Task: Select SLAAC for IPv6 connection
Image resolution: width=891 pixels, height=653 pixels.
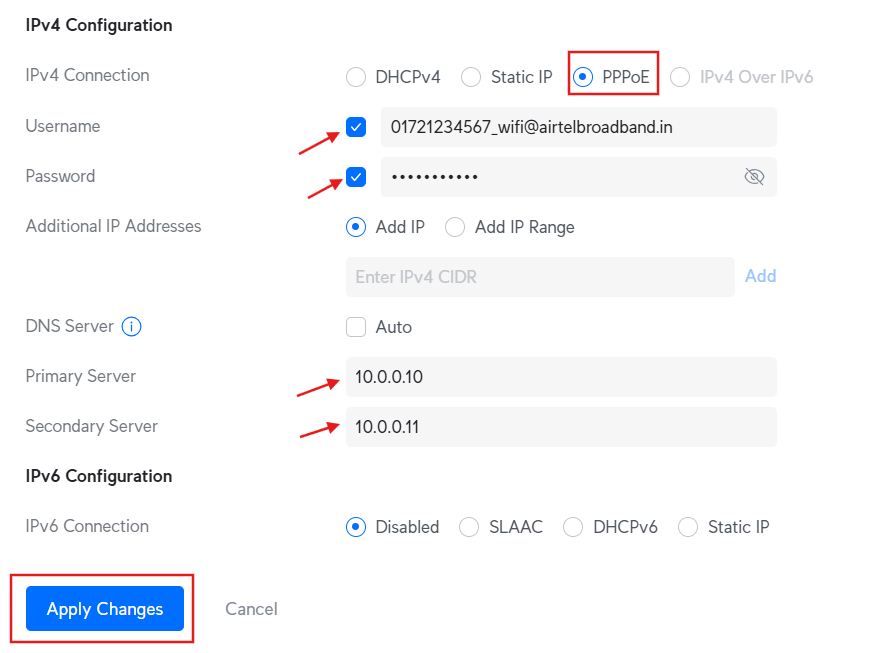Action: pyautogui.click(x=469, y=527)
